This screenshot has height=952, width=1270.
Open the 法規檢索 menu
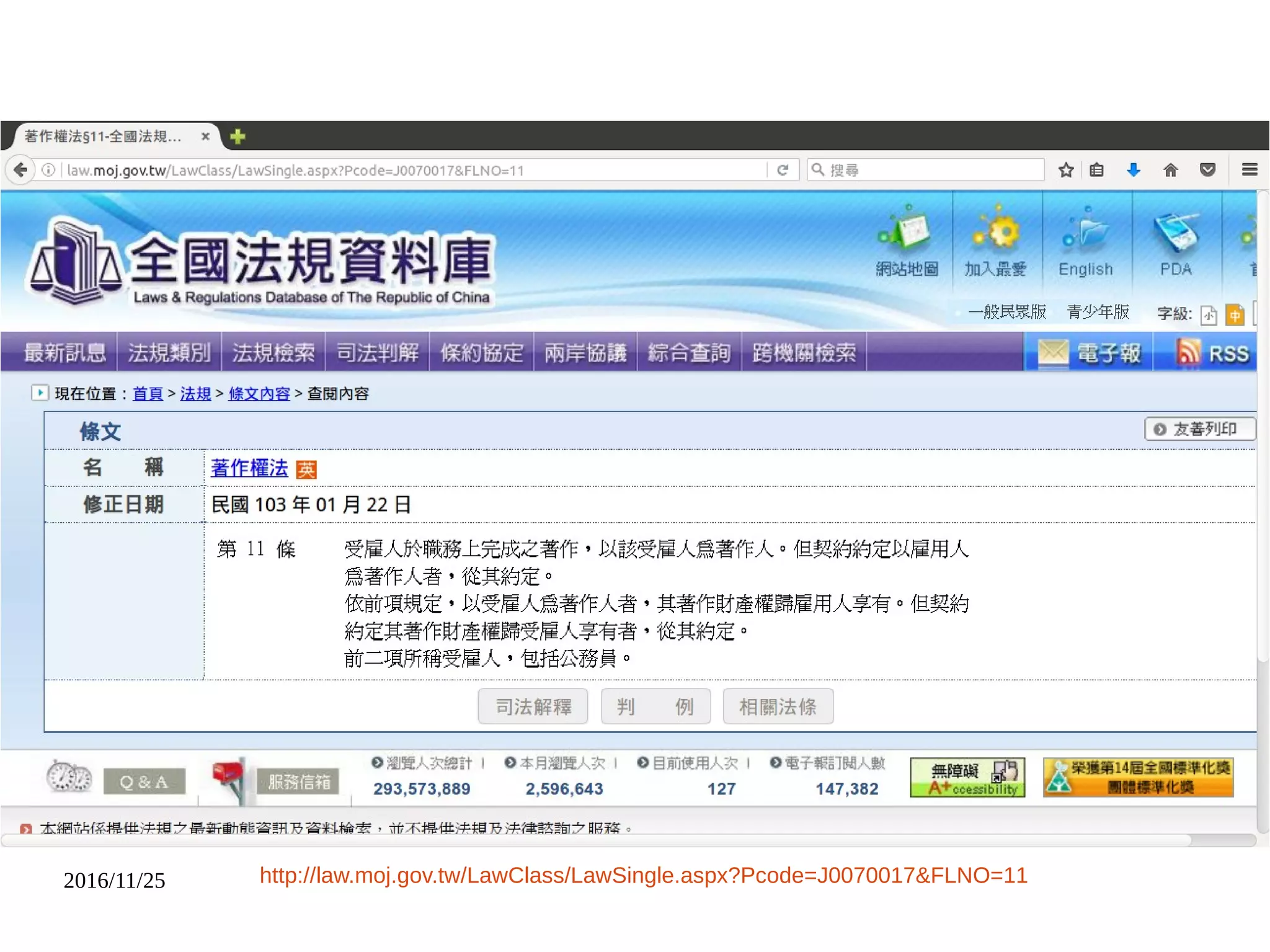(273, 353)
